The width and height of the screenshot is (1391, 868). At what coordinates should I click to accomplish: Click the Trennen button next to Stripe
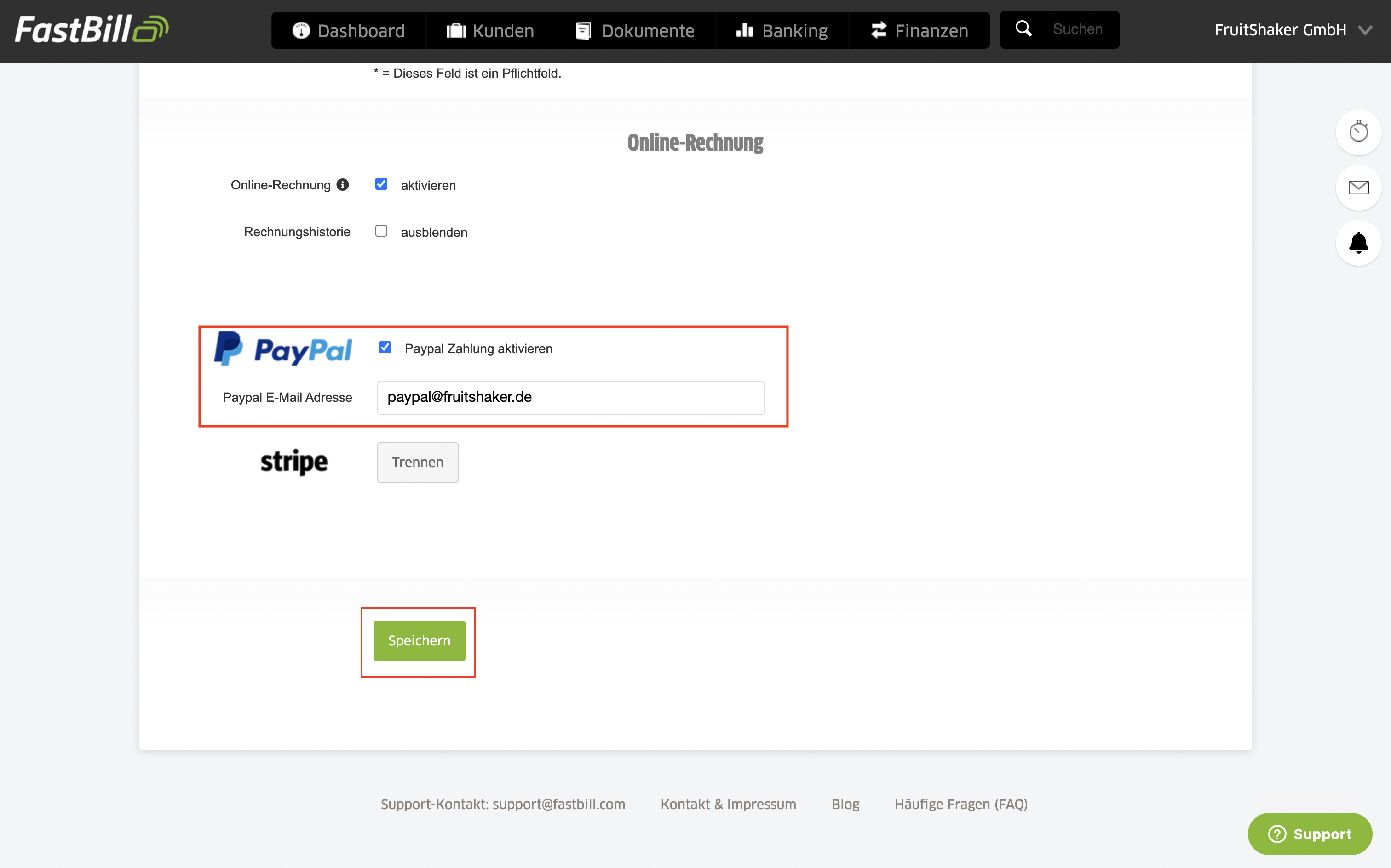[x=418, y=462]
